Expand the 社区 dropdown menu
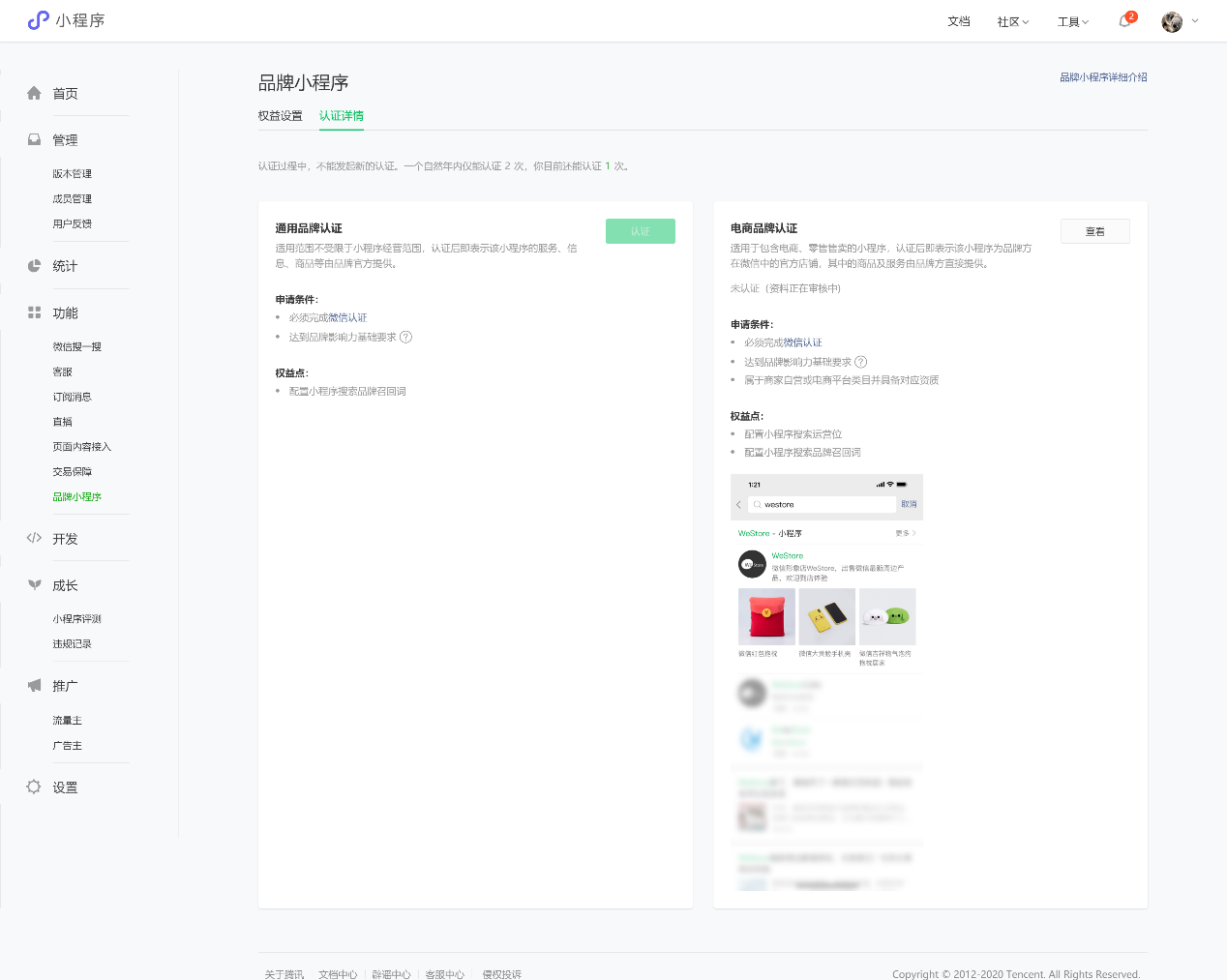Screen dimensions: 1227x980 tap(1013, 21)
